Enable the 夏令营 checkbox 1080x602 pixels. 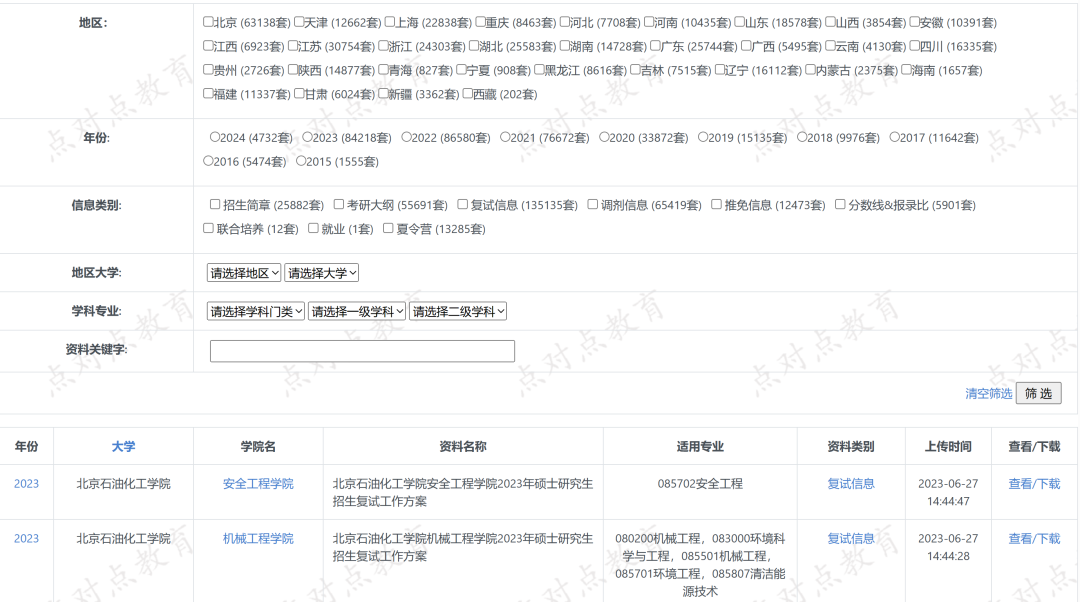388,228
